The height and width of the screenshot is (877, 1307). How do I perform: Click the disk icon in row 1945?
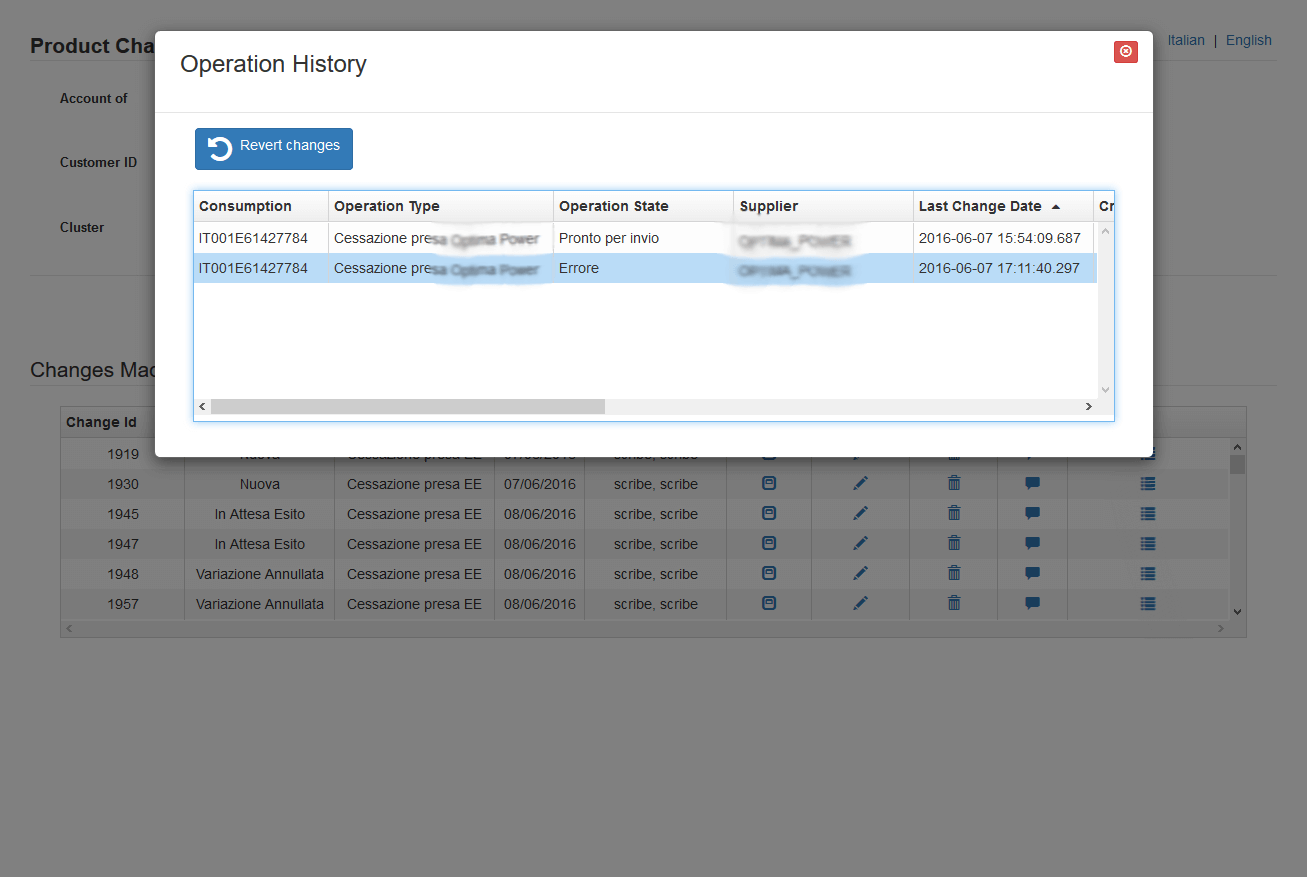[x=769, y=514]
